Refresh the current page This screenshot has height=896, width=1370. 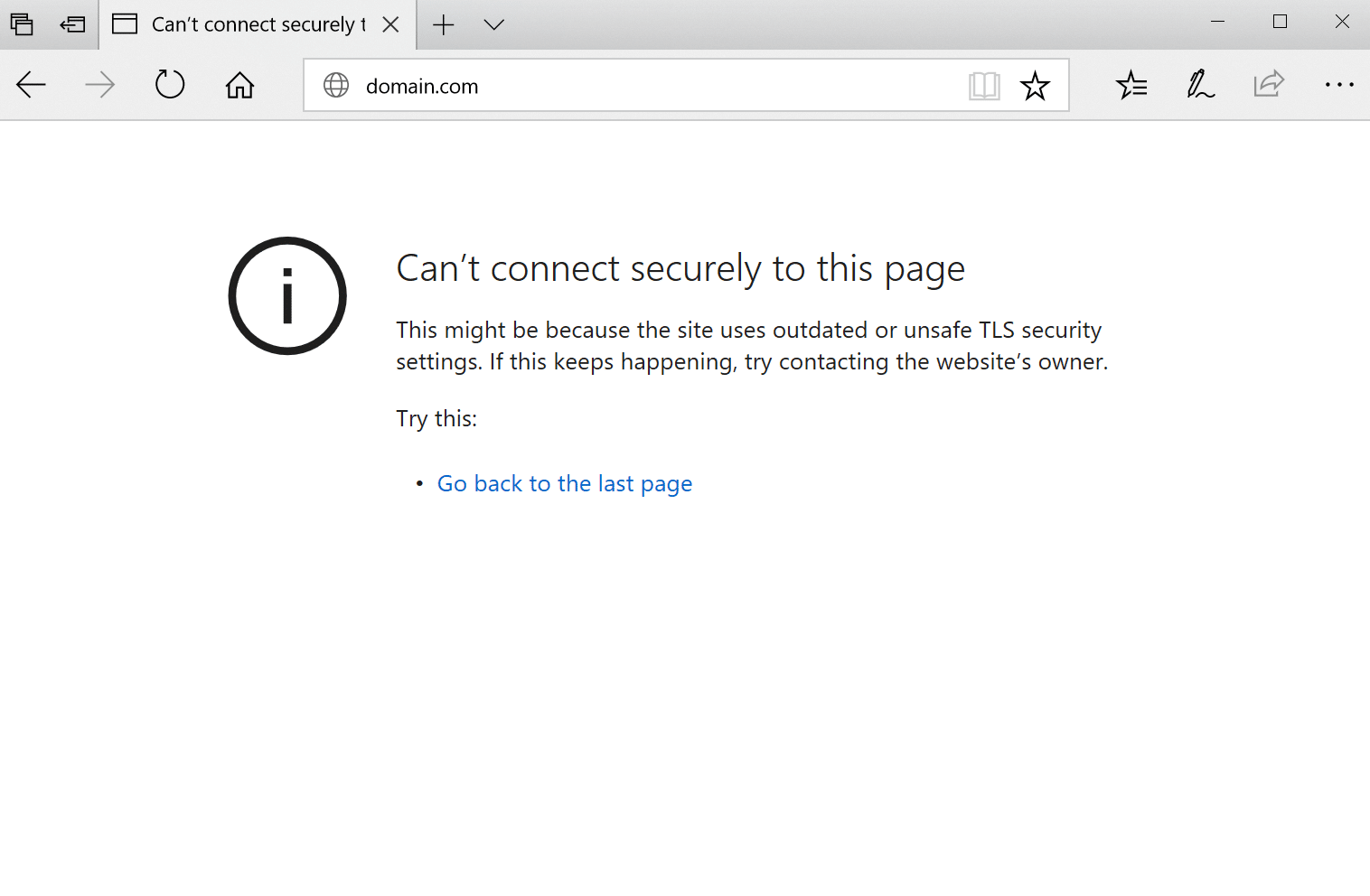pos(170,84)
